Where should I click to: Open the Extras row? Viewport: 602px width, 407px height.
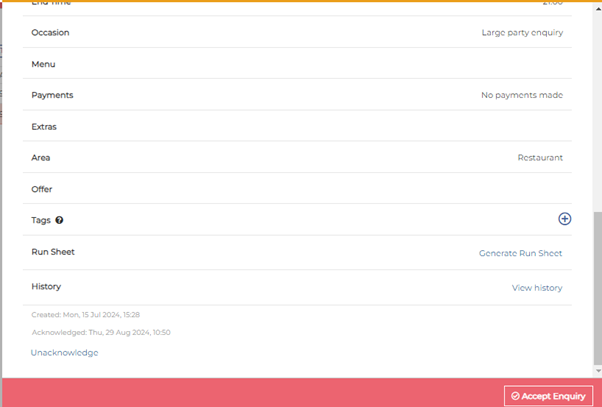tap(44, 127)
